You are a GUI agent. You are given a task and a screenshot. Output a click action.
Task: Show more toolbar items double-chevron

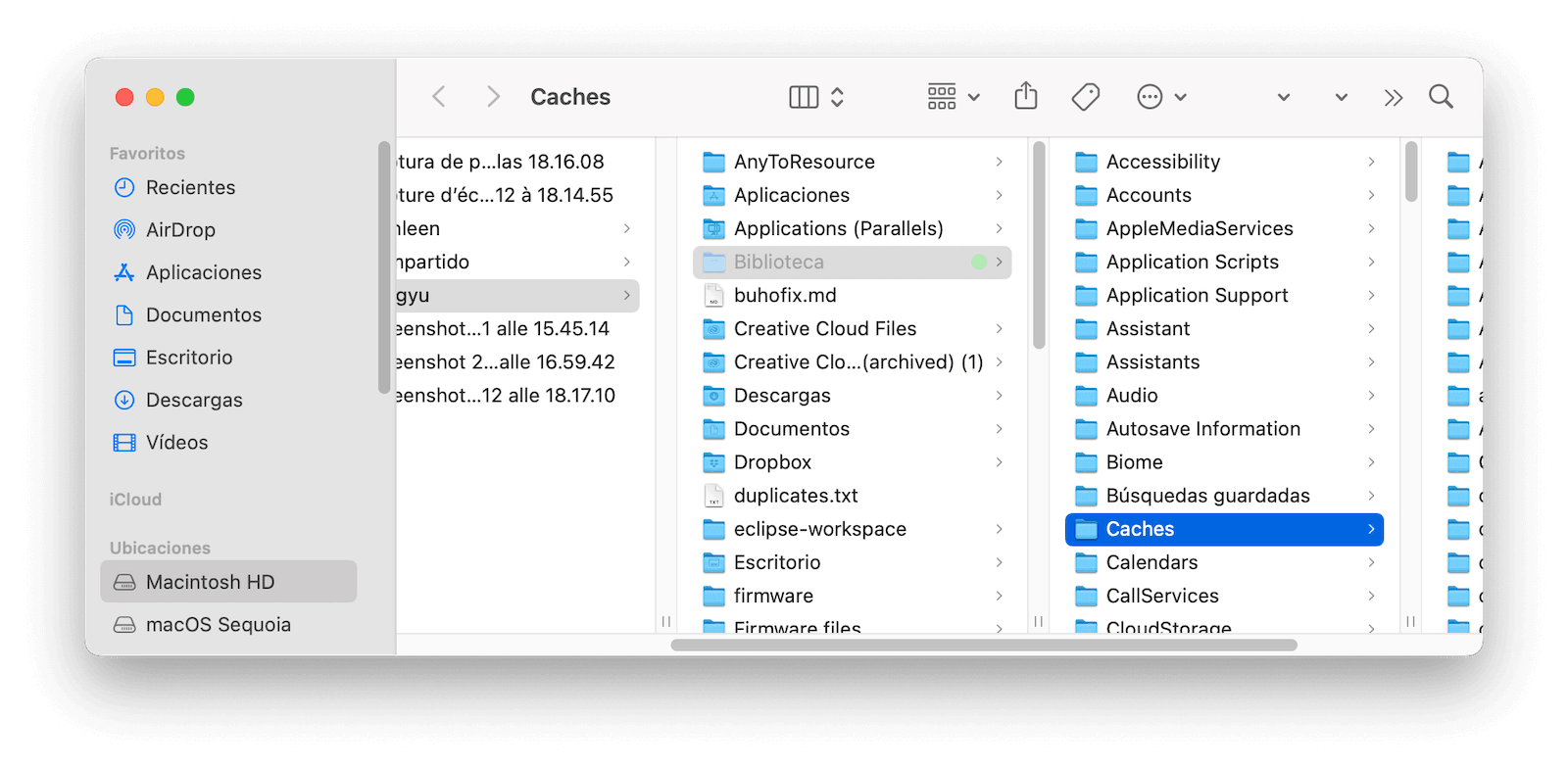coord(1393,97)
